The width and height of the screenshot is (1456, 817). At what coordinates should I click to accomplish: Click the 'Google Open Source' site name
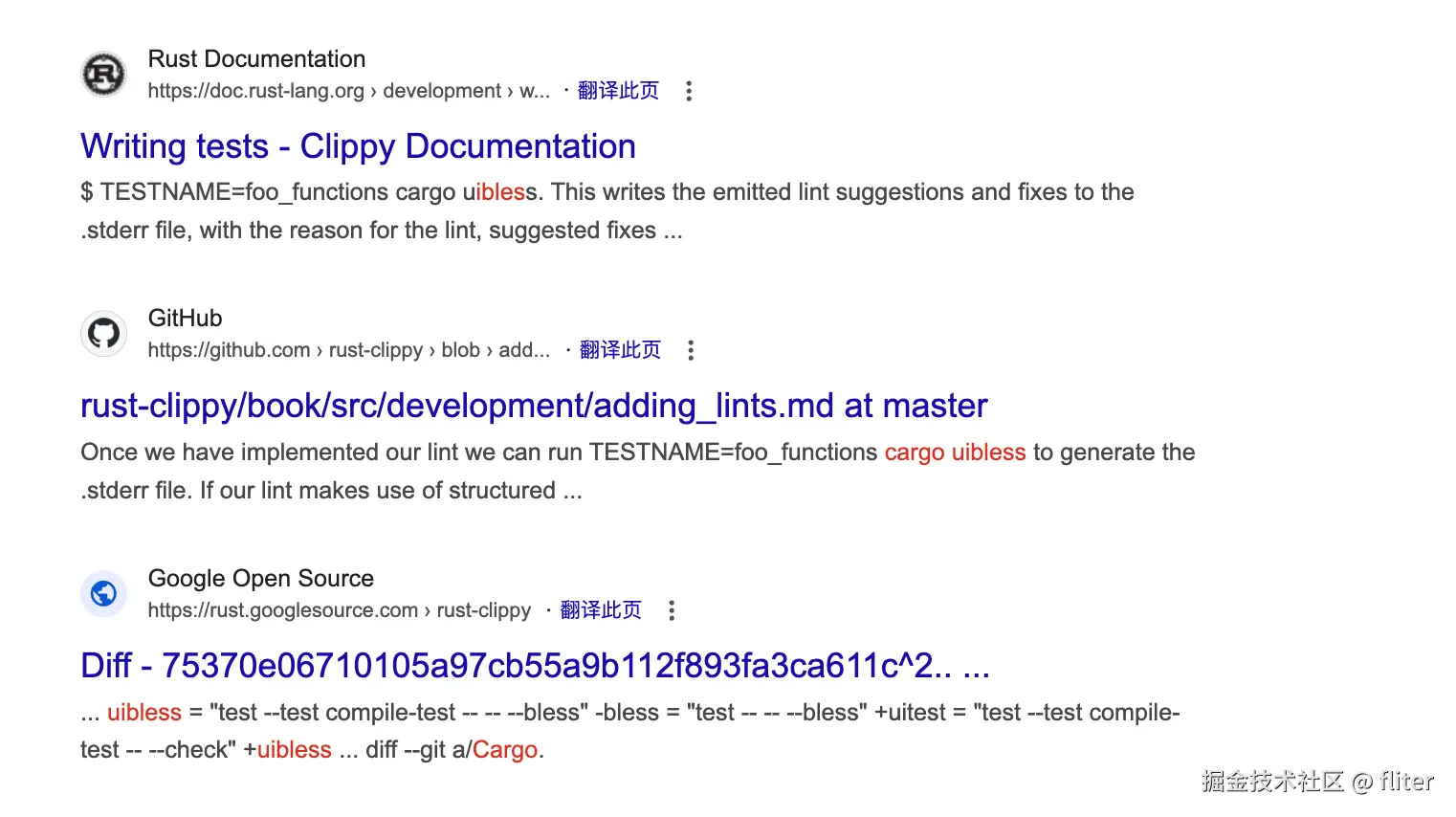[260, 579]
